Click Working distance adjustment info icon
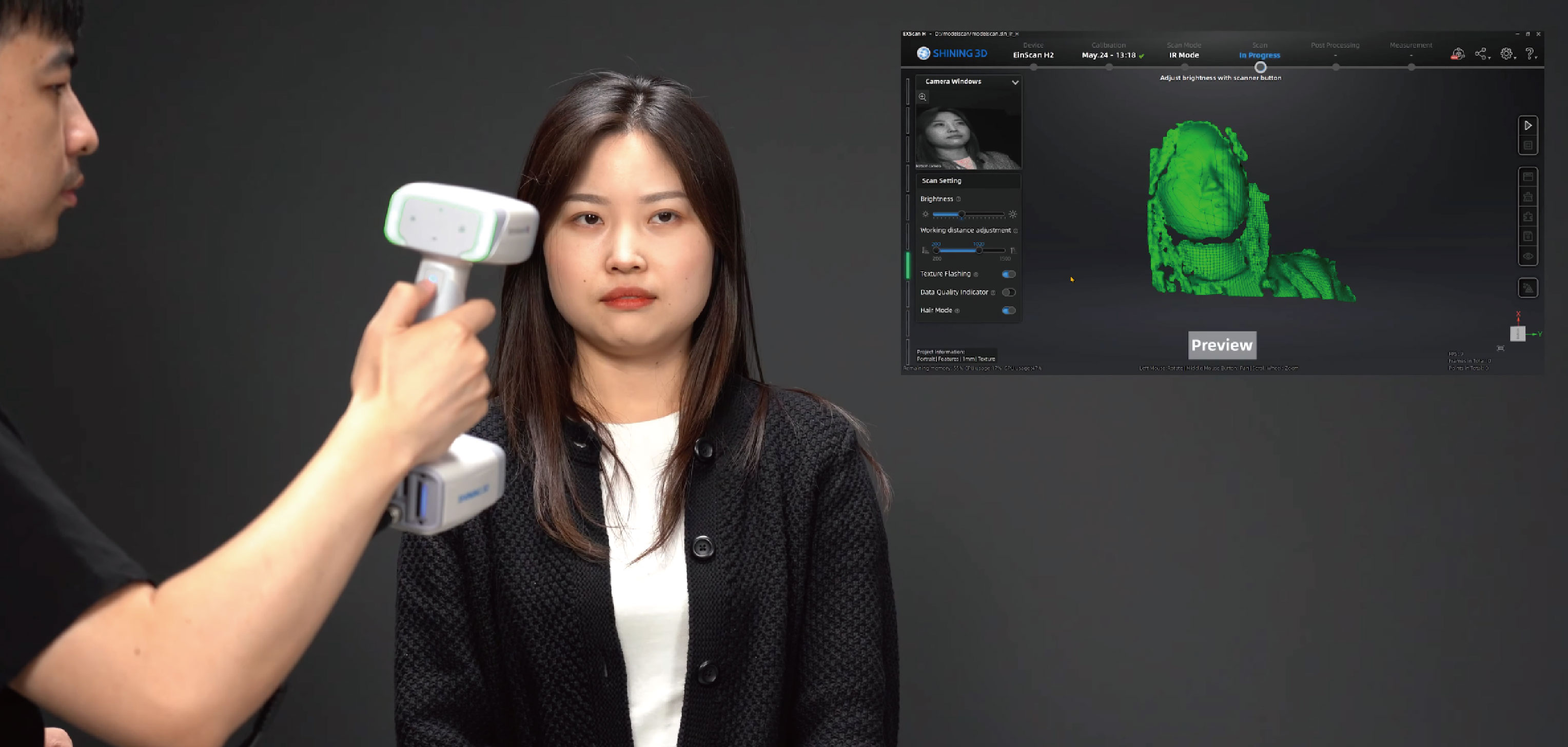1568x747 pixels. pos(1015,231)
